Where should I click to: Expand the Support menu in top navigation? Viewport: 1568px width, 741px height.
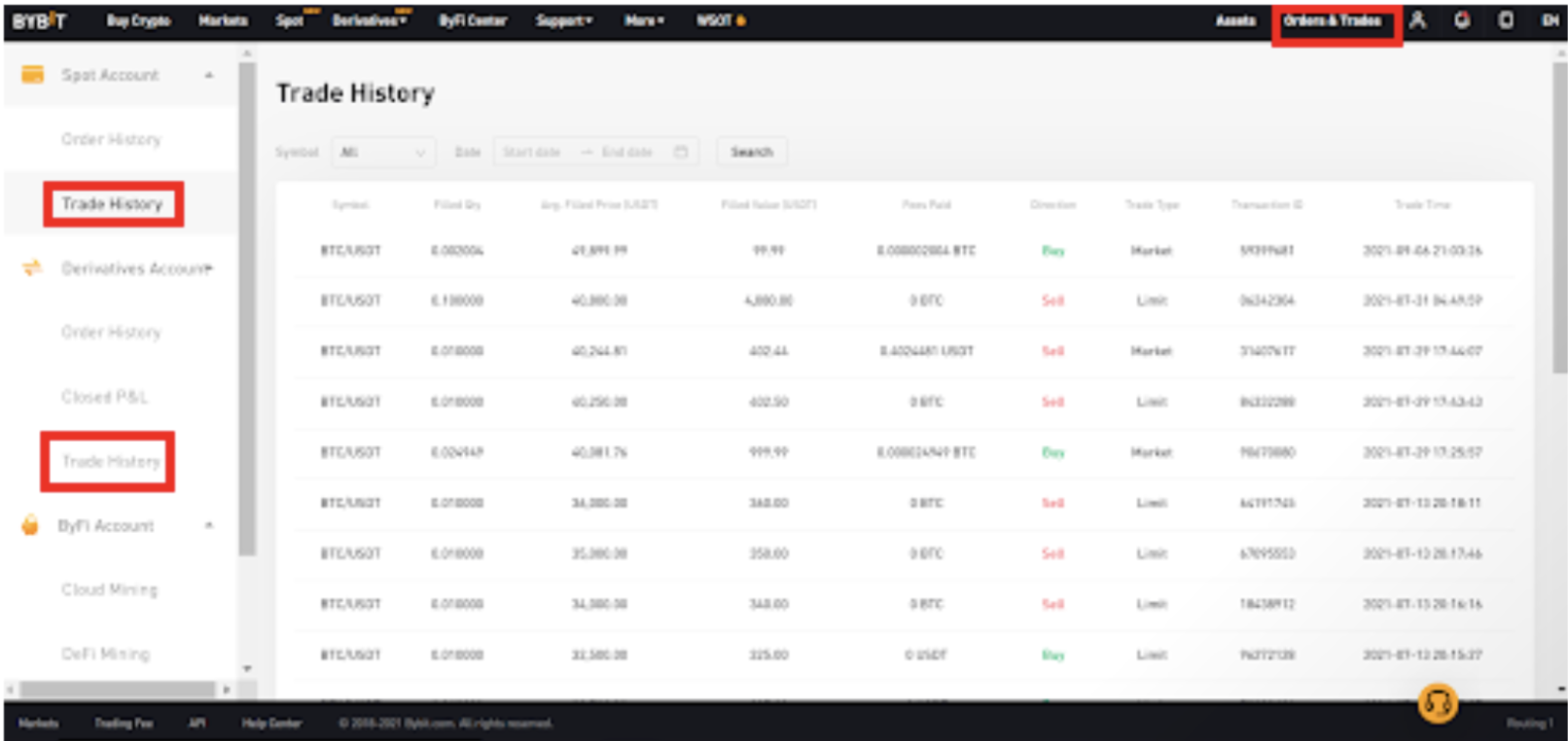click(563, 20)
